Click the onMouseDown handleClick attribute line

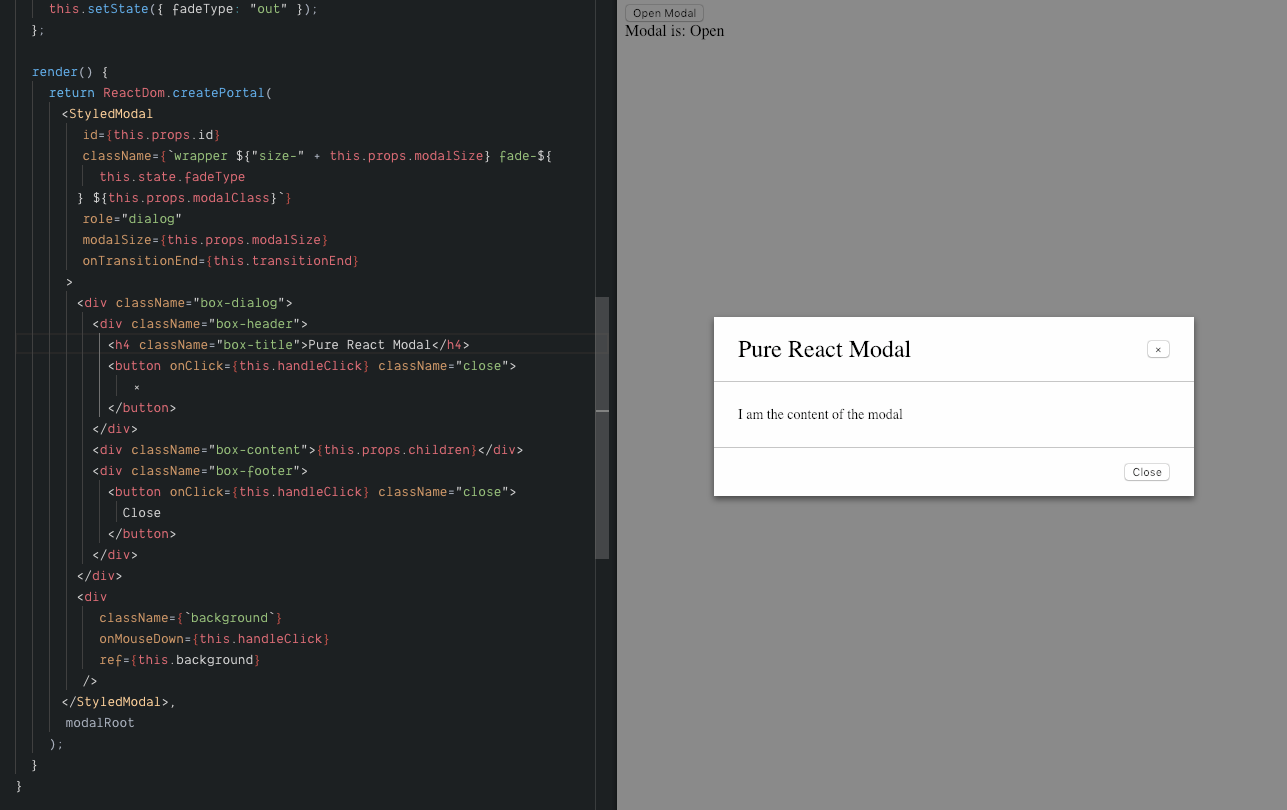(214, 638)
